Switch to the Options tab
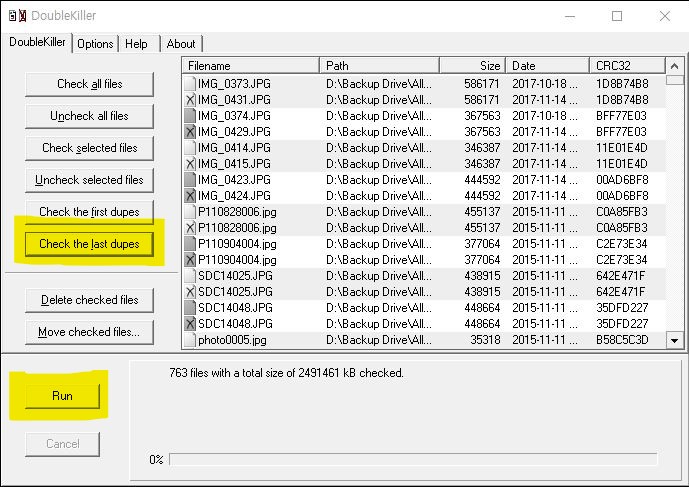The width and height of the screenshot is (689, 487). [95, 44]
